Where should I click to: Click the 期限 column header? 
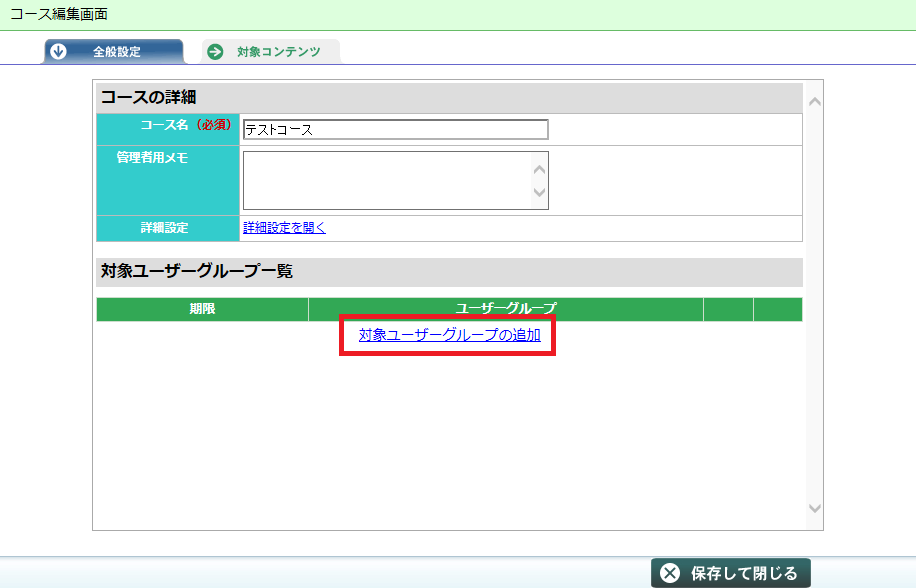[x=202, y=309]
